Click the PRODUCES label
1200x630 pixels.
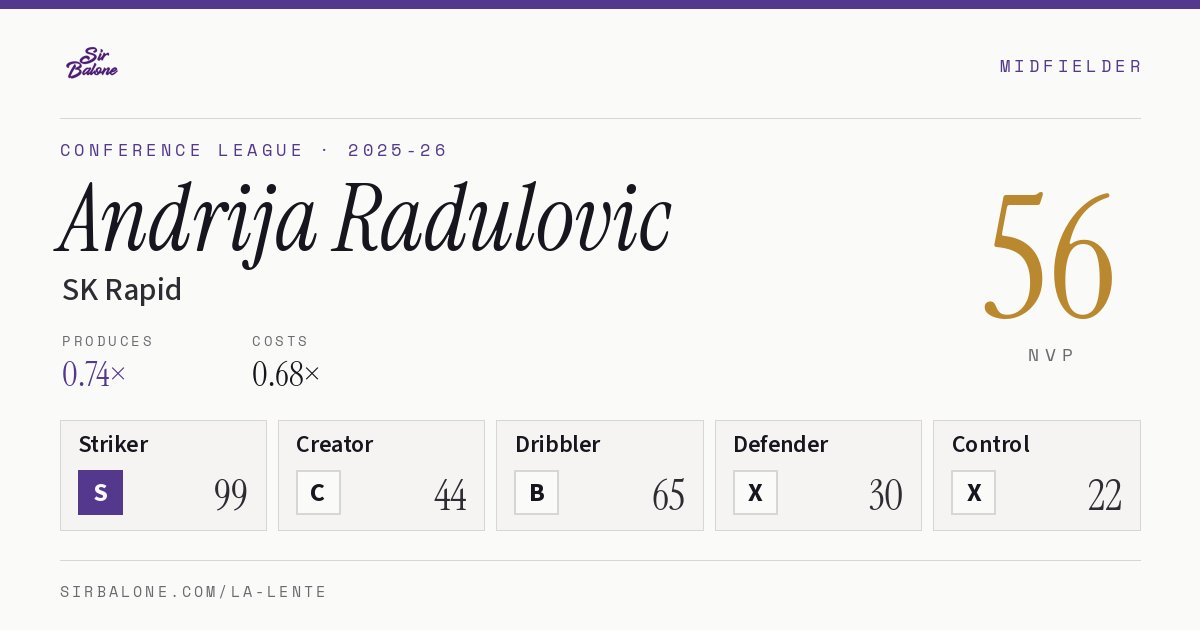(108, 341)
